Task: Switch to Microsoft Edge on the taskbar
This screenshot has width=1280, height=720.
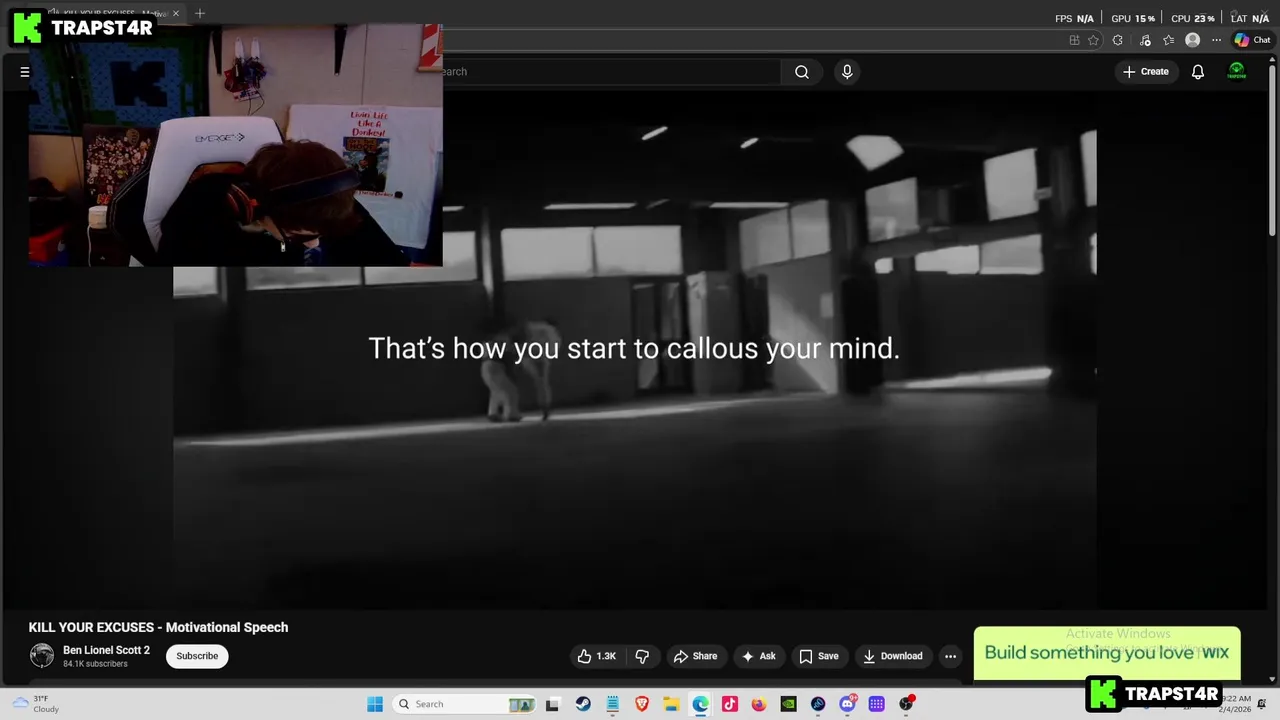Action: 700,704
